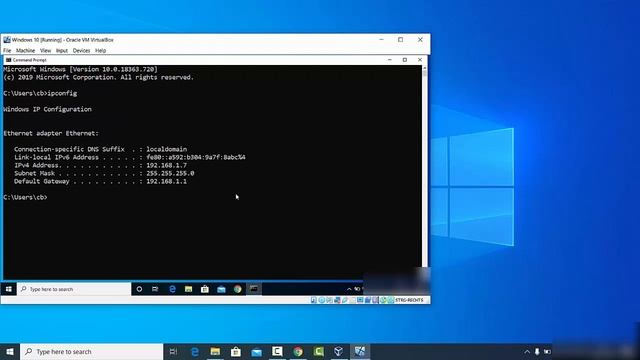Screen dimensions: 640x360
Task: Open File Explorer on the host taskbar
Action: point(215,351)
